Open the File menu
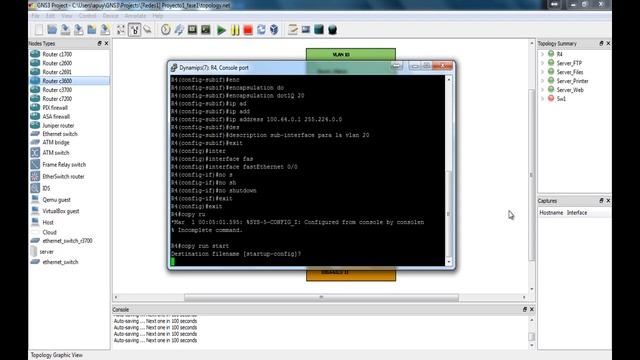This screenshot has width=640, height=360. click(x=36, y=16)
